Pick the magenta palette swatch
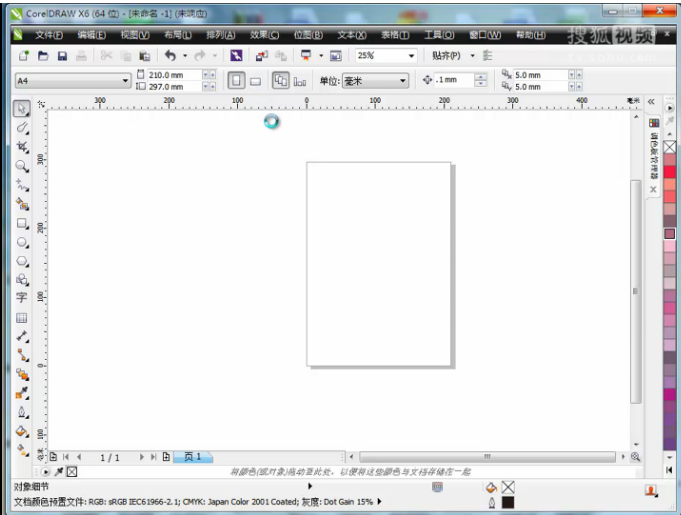 670,394
